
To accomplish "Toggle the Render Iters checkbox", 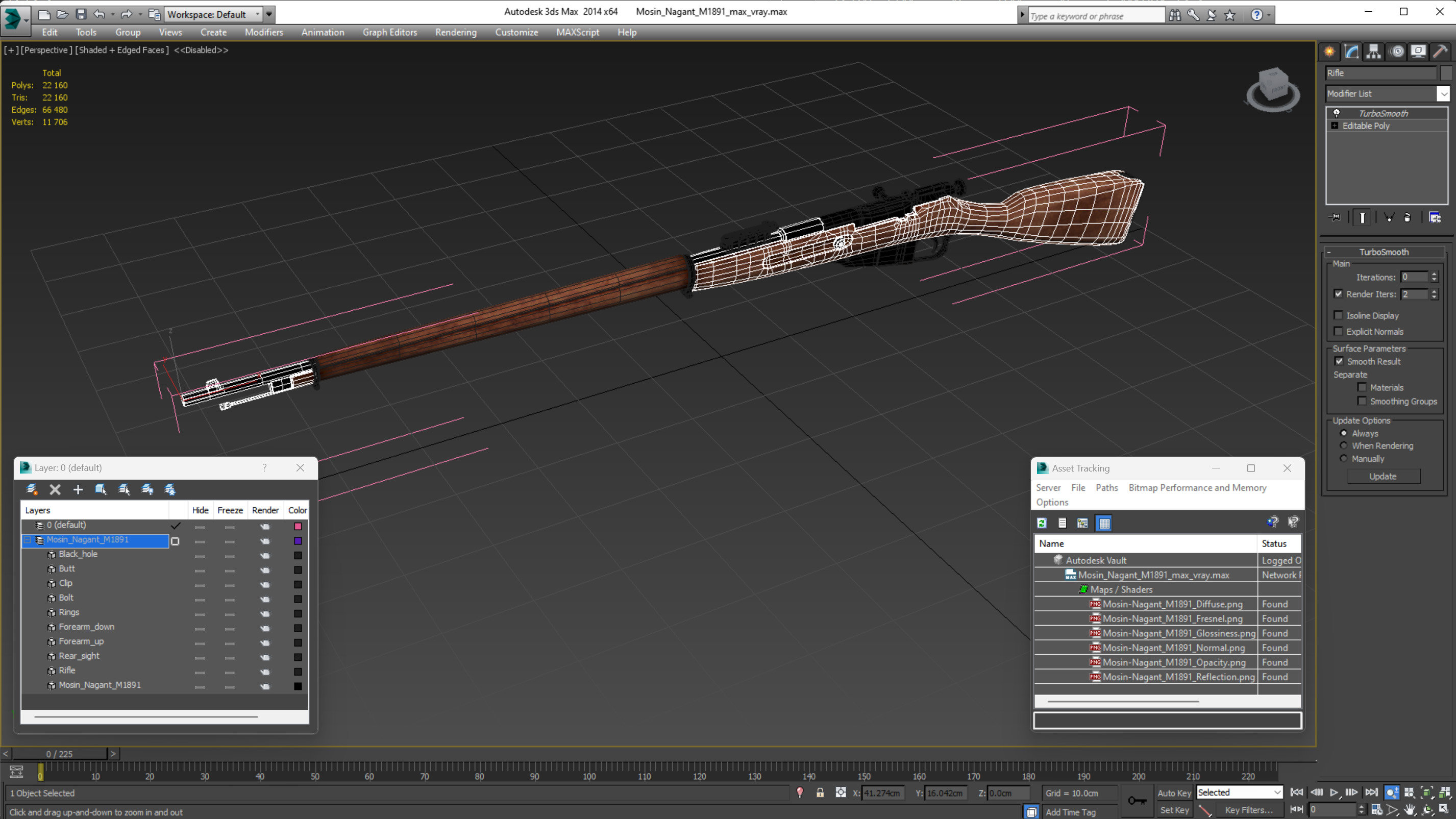I will [x=1338, y=294].
